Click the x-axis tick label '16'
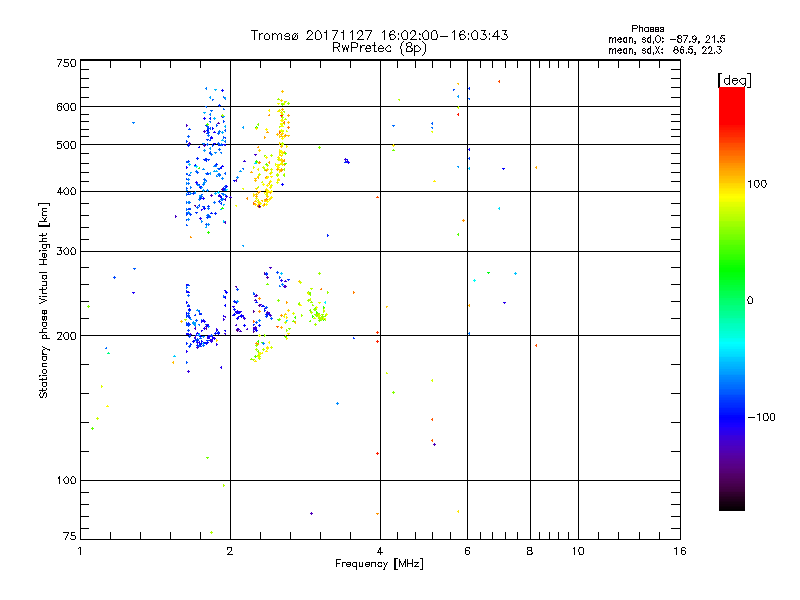 680,552
